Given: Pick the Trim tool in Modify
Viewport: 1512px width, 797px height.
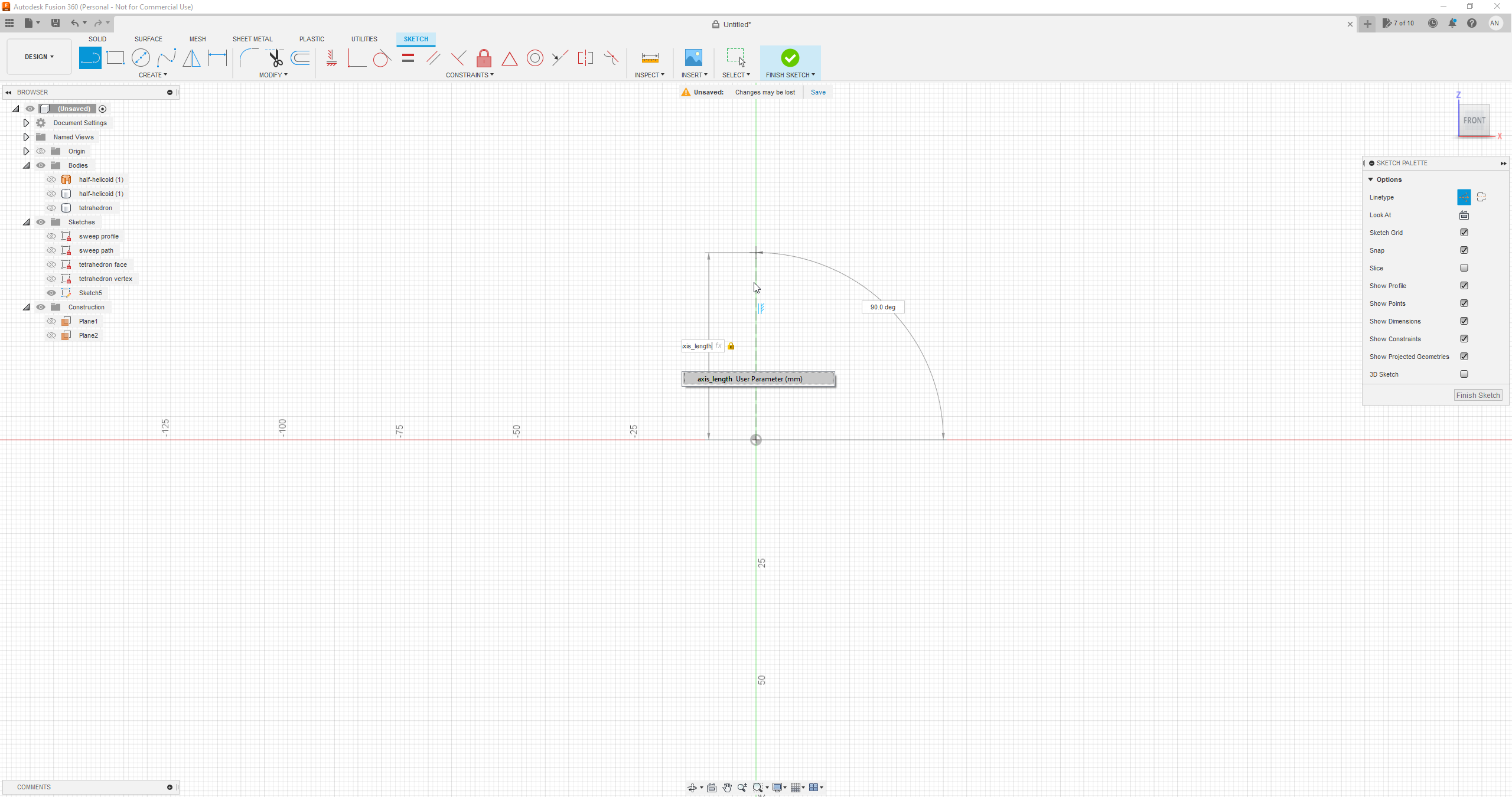Looking at the screenshot, I should pos(275,58).
